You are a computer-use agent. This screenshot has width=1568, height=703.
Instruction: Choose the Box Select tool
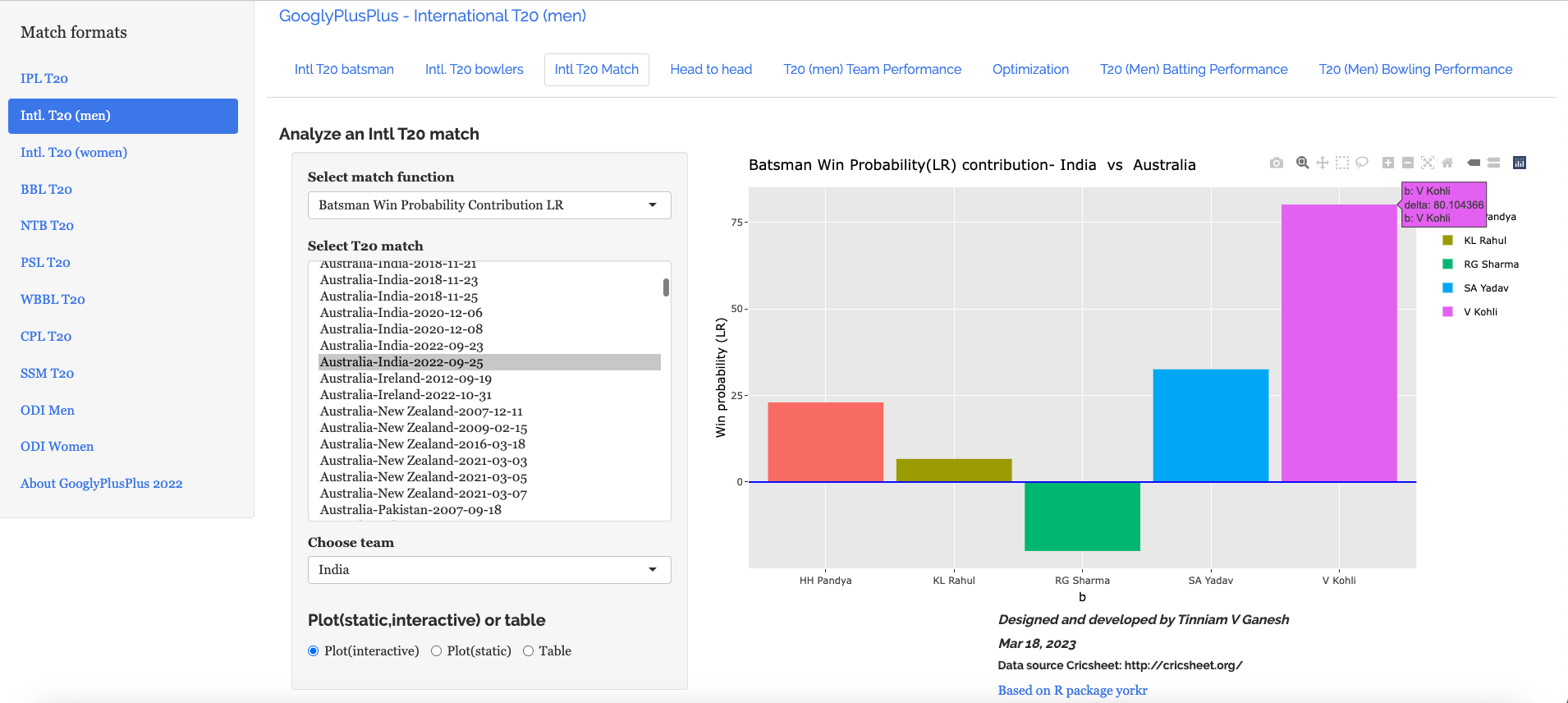click(1341, 163)
